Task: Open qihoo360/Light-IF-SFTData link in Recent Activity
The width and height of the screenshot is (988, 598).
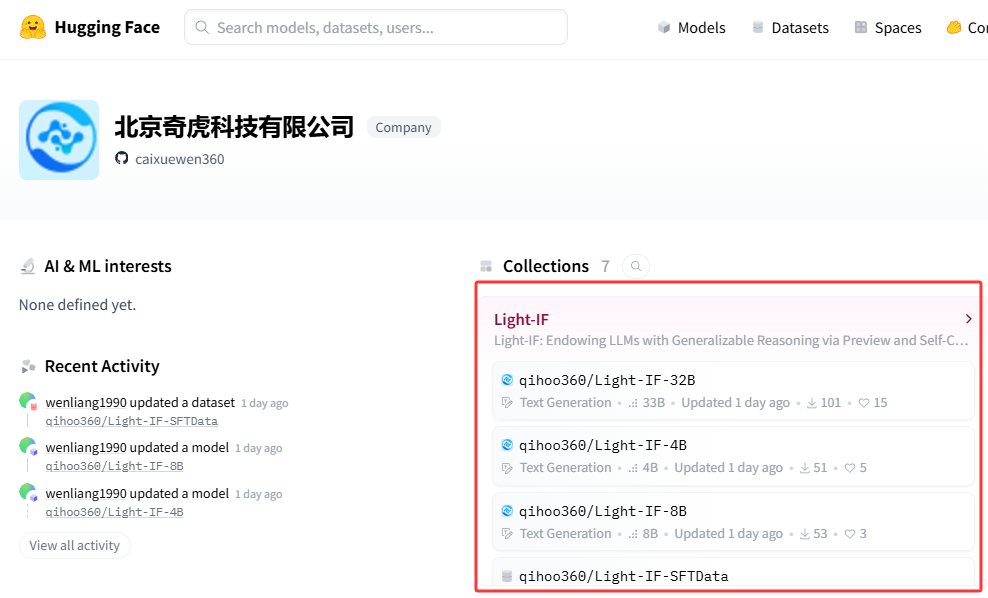Action: [132, 421]
